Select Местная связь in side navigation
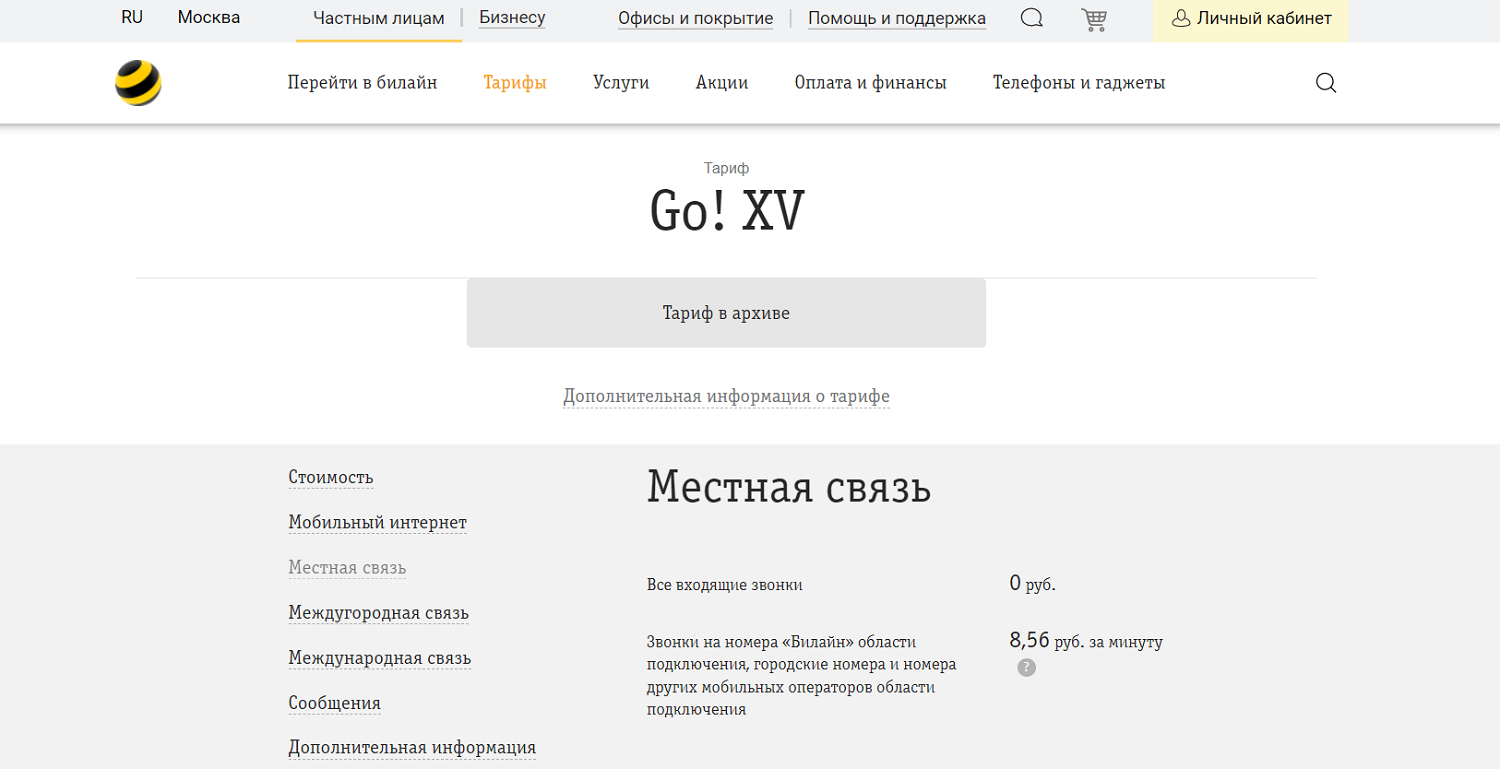Screen dimensions: 1500x769 (347, 568)
